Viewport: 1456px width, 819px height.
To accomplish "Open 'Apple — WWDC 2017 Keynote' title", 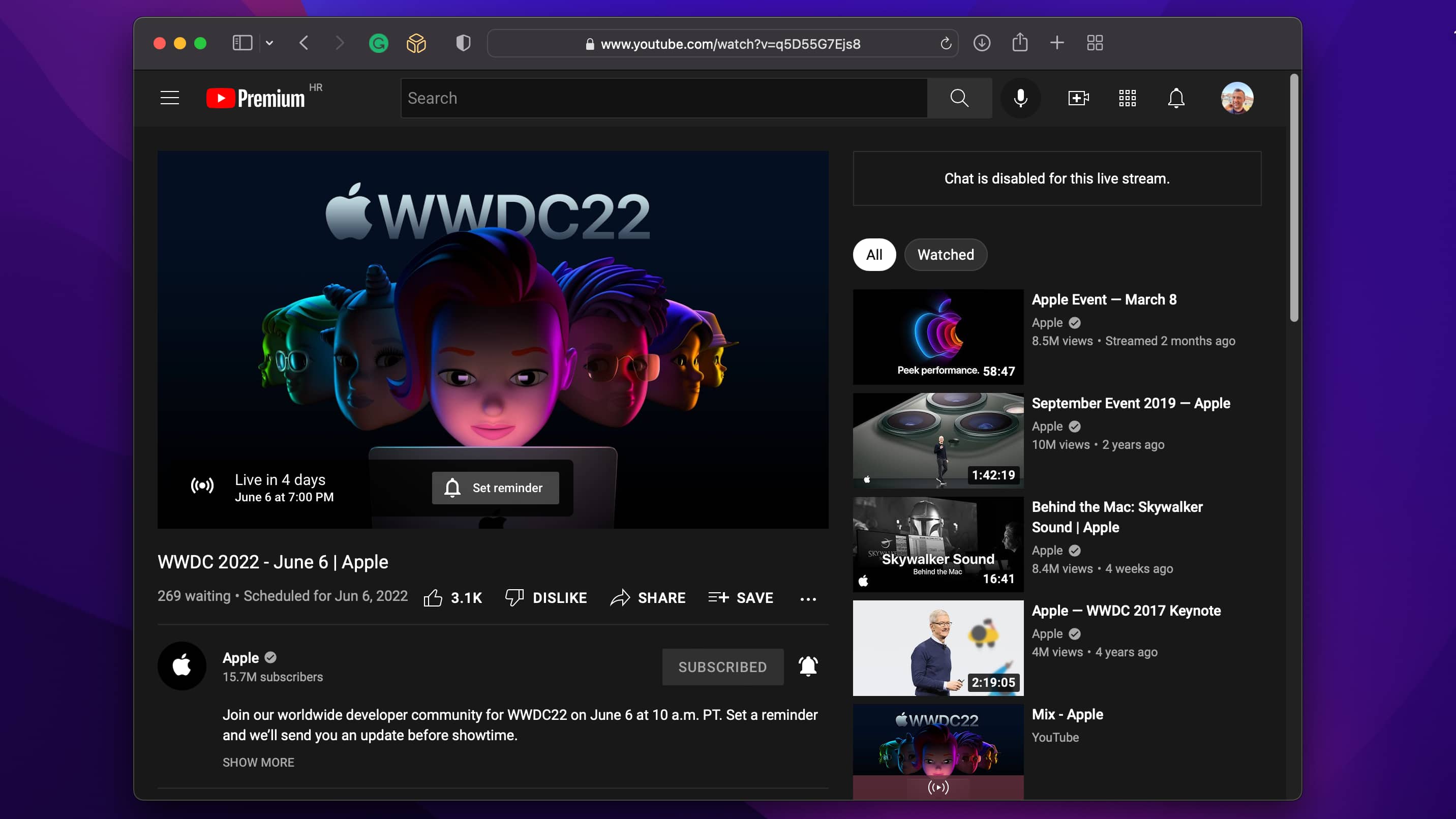I will [x=1126, y=611].
